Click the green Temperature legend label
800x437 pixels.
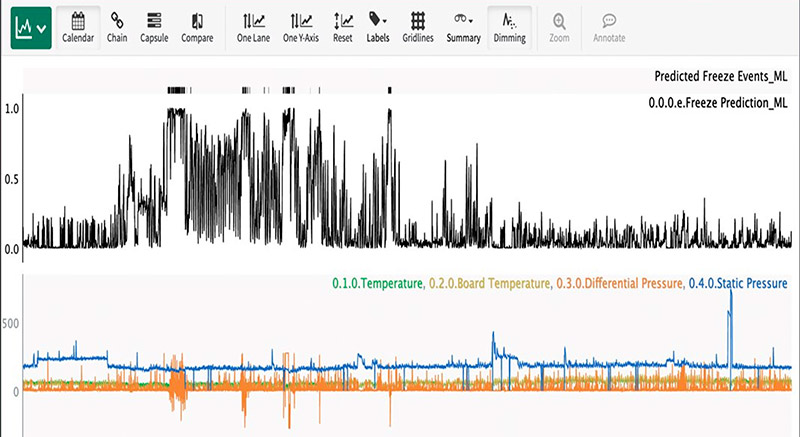[x=377, y=285]
